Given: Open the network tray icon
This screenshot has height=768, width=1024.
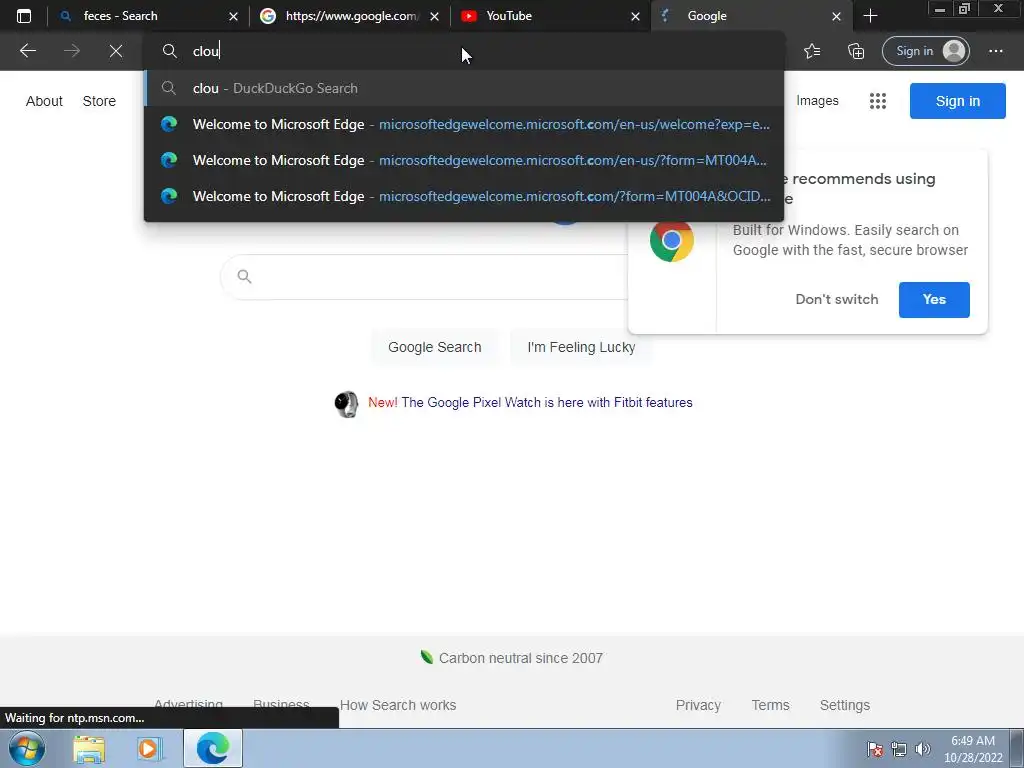Looking at the screenshot, I should coord(899,749).
